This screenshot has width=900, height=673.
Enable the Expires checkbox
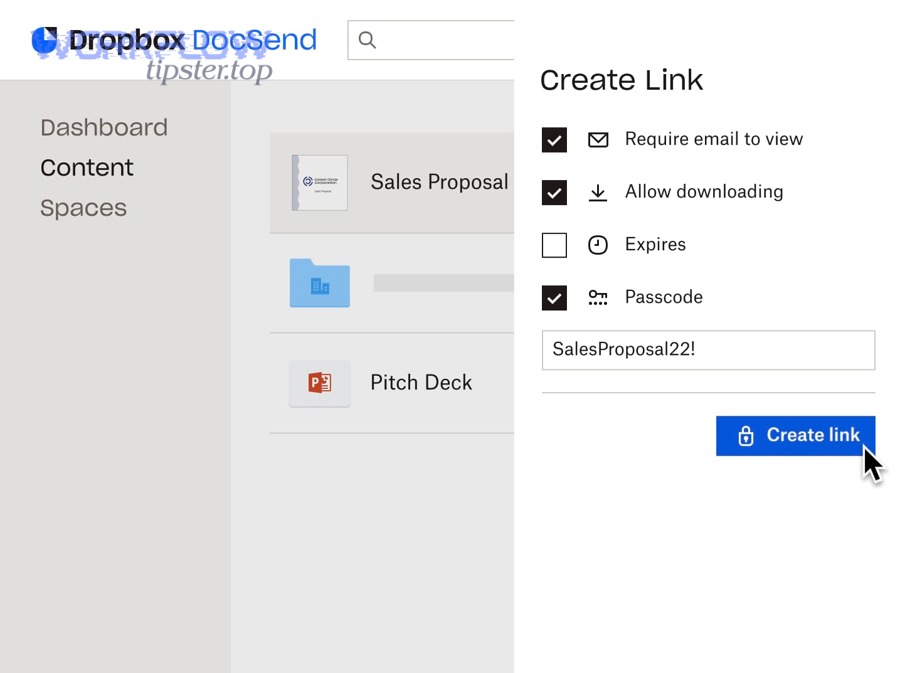[554, 245]
